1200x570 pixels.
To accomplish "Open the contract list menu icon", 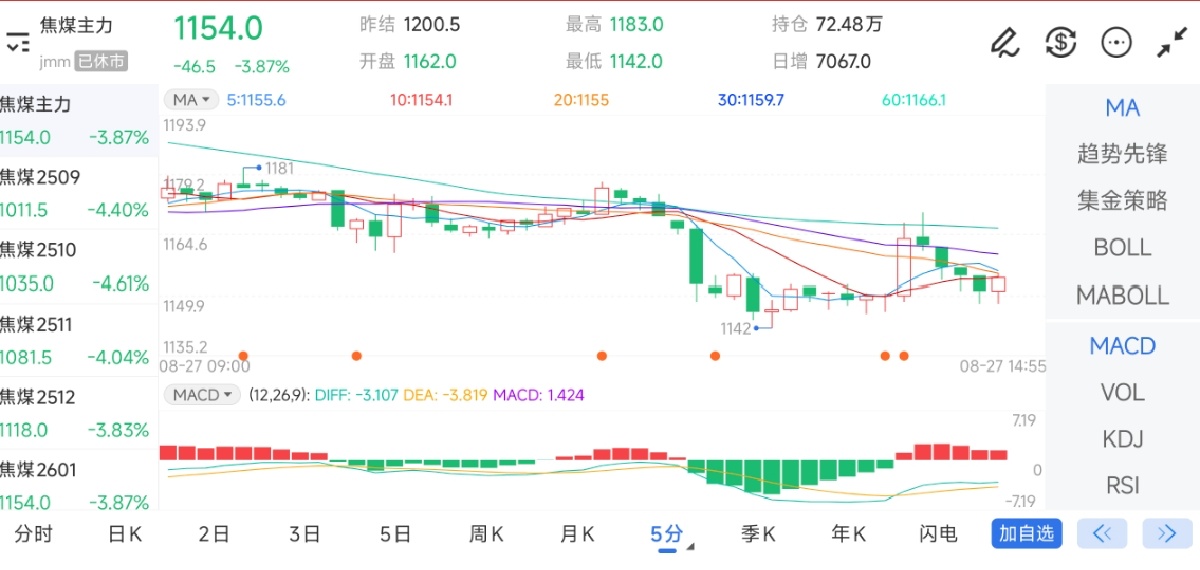I will 17,42.
